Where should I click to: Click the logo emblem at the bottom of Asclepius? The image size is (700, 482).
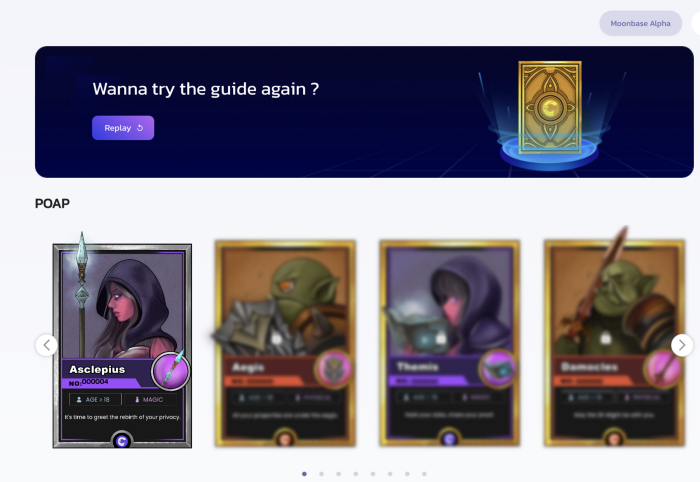coord(122,441)
